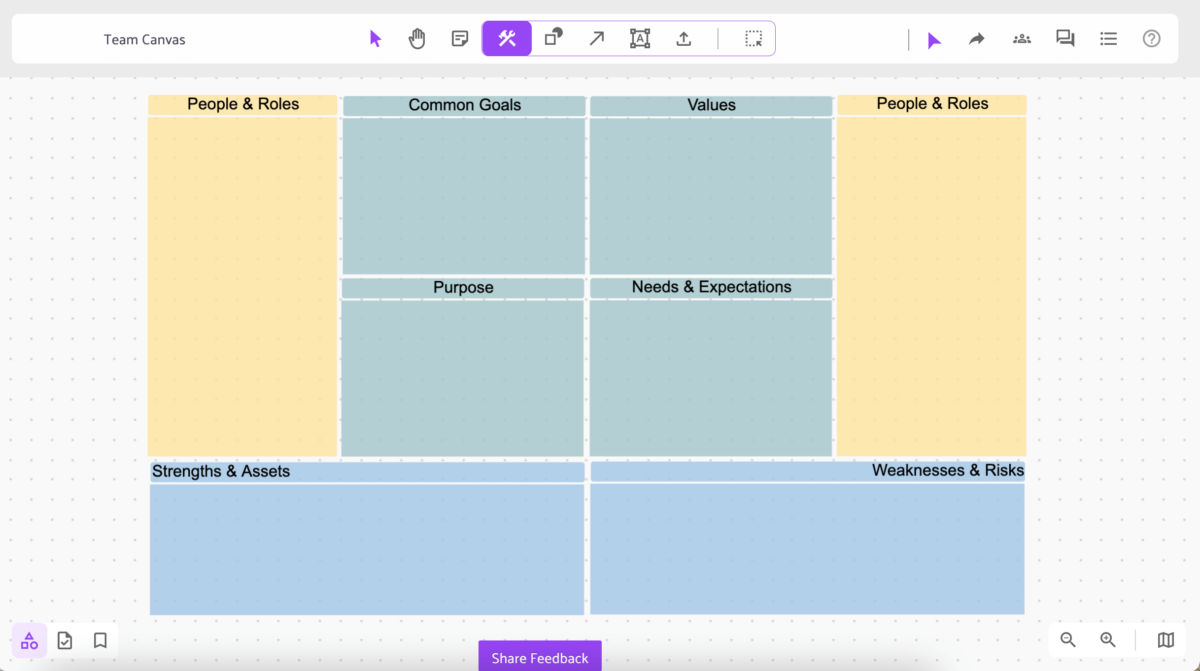
Task: Click the Team Canvas title field
Action: tap(144, 39)
